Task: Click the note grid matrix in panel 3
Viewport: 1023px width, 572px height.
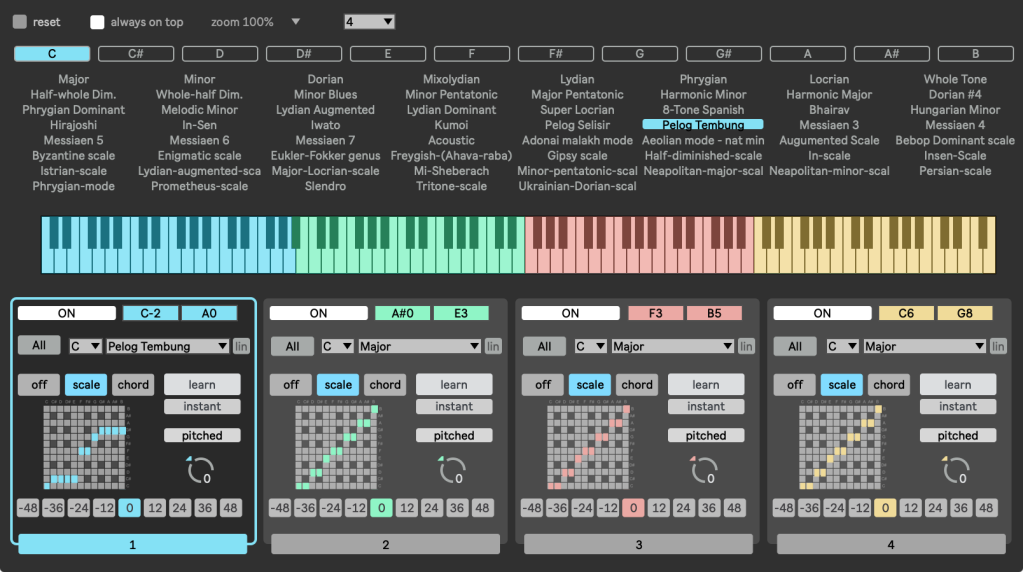Action: (x=589, y=445)
